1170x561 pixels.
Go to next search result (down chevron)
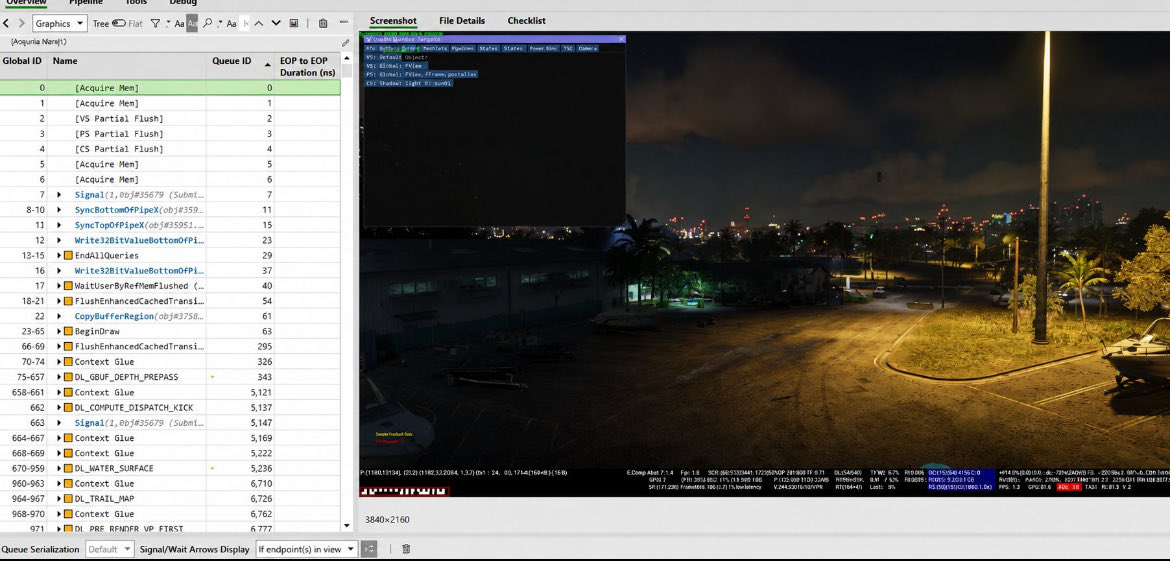(x=276, y=24)
